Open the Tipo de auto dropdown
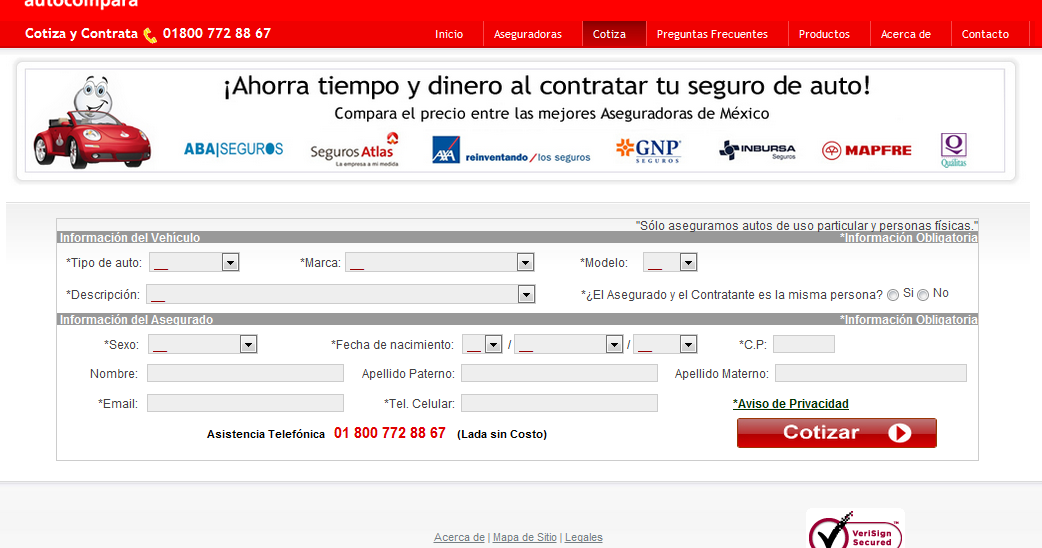The image size is (1042, 548). pos(194,262)
